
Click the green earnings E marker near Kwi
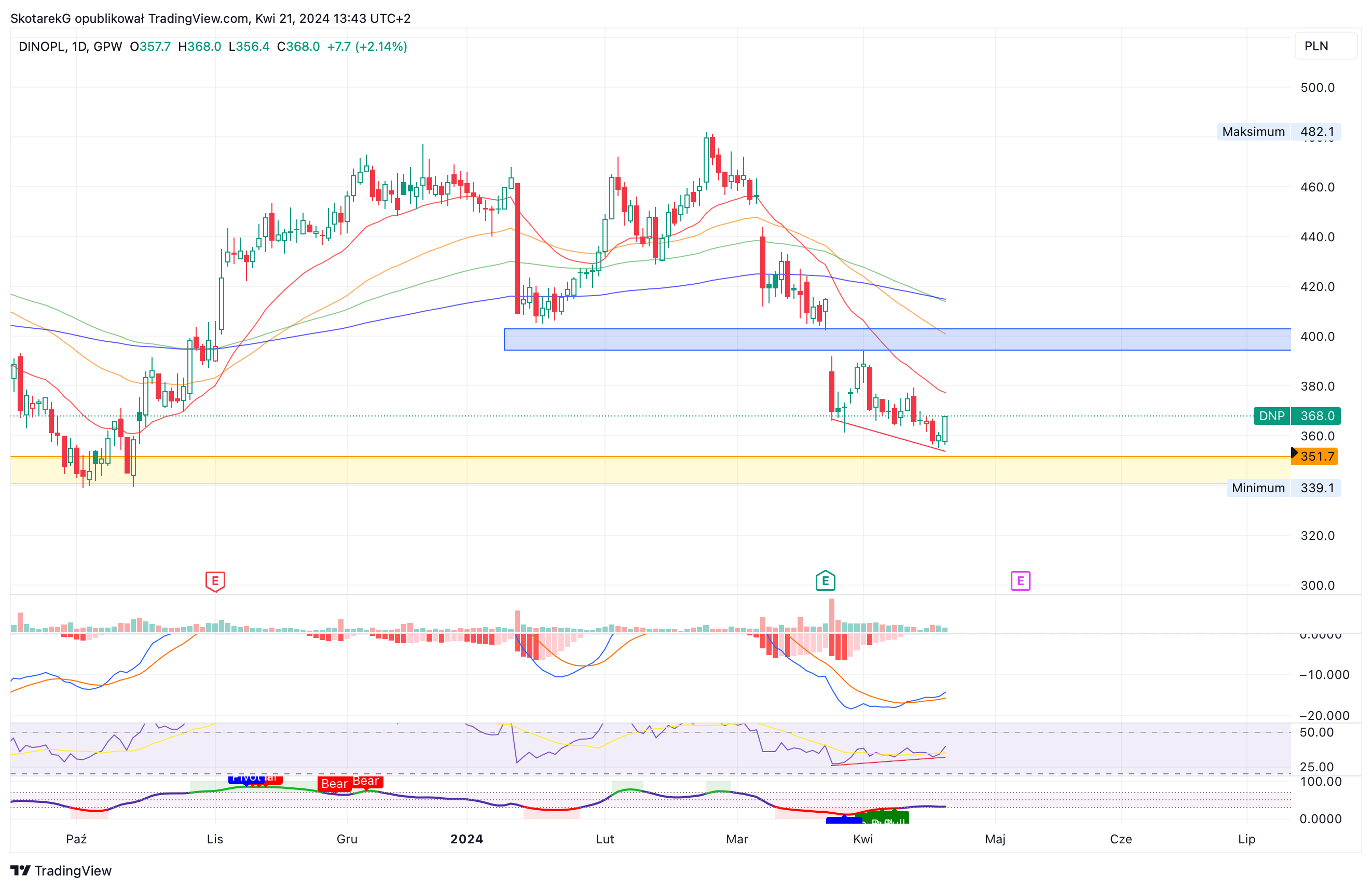click(826, 581)
